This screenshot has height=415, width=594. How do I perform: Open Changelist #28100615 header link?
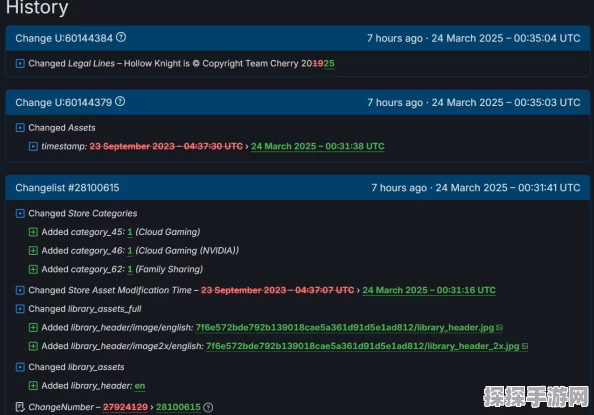67,188
